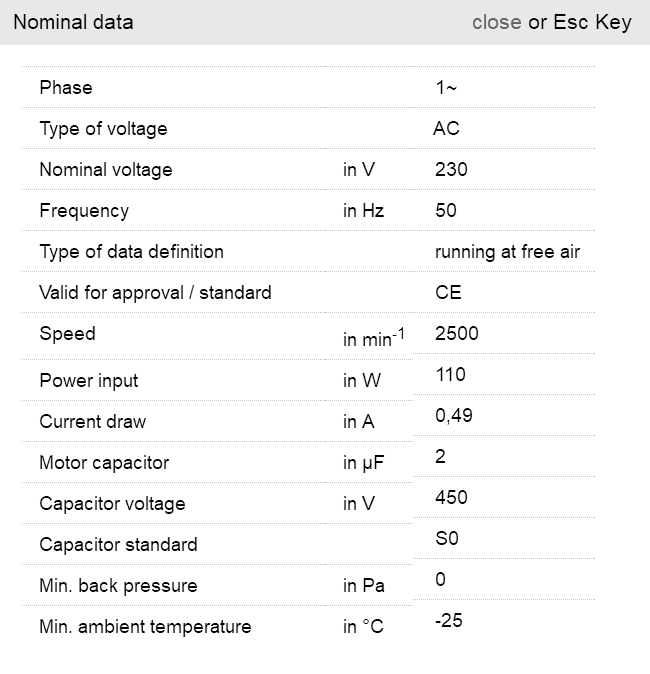Click the close link in the header

[496, 22]
